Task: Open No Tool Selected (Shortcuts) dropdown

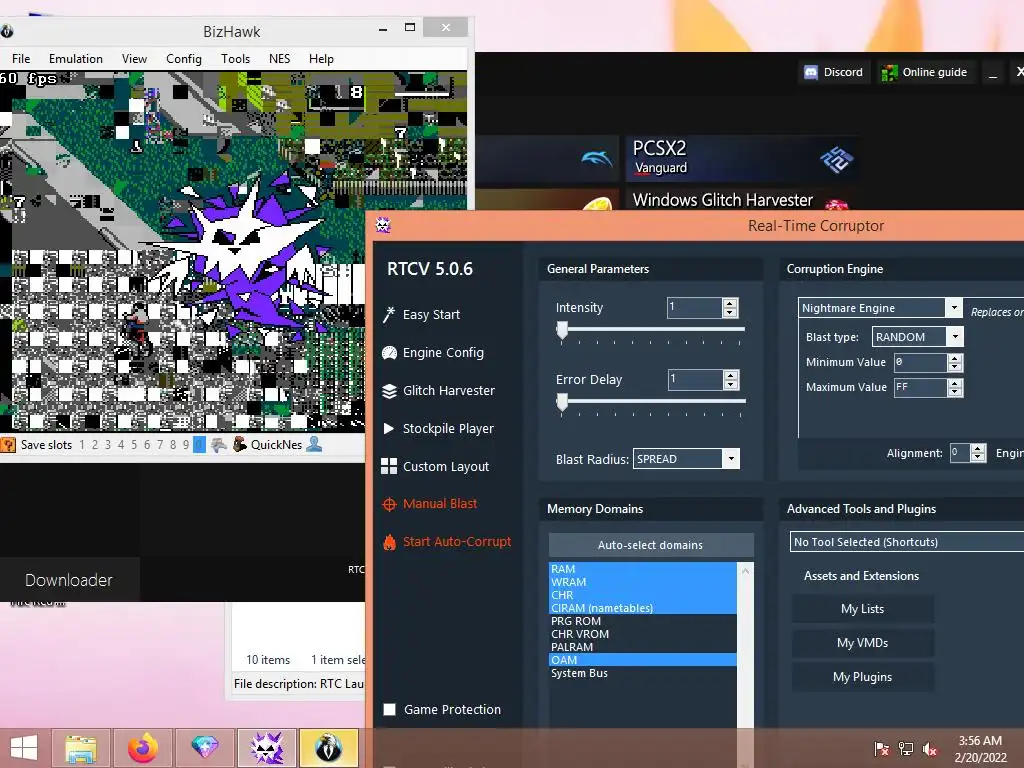Action: 908,542
